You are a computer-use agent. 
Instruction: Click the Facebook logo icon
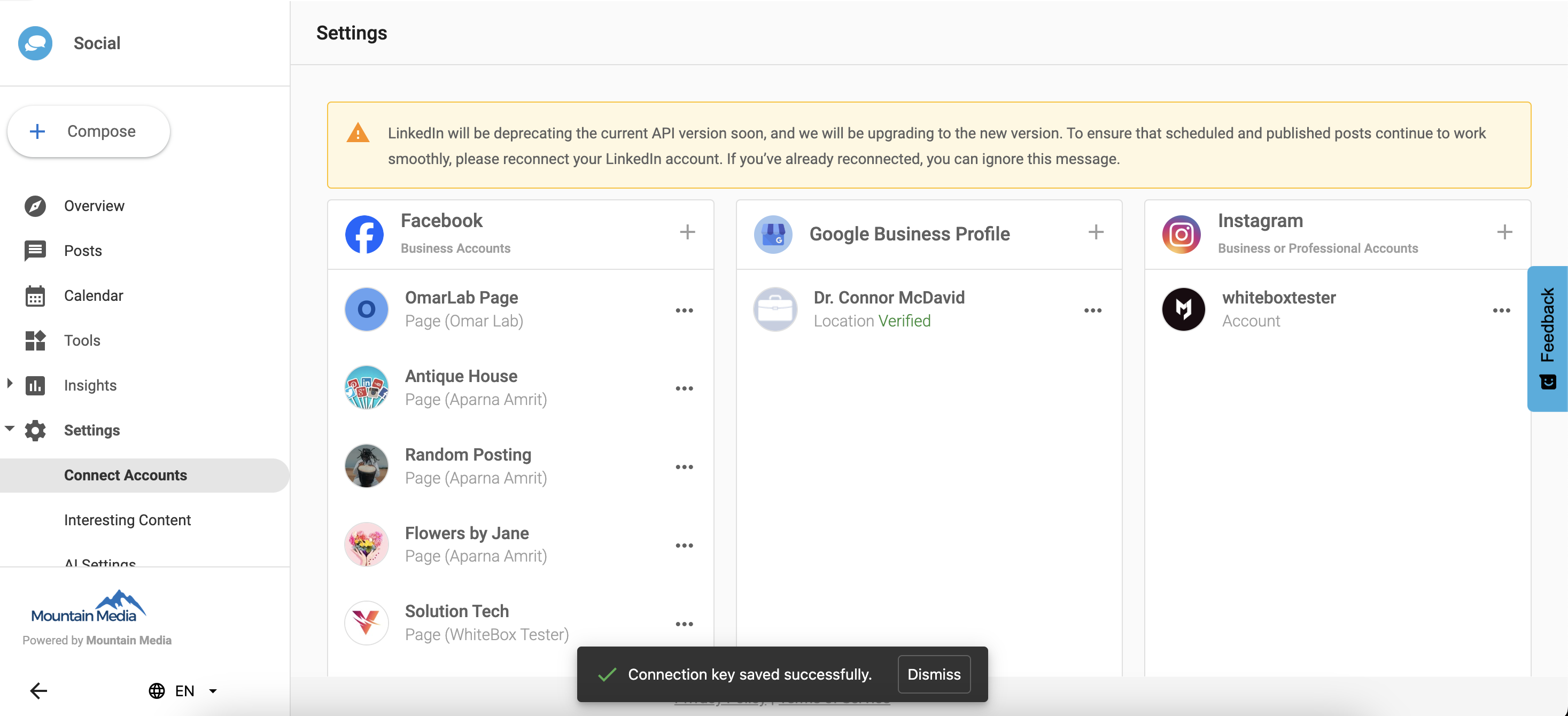tap(364, 235)
